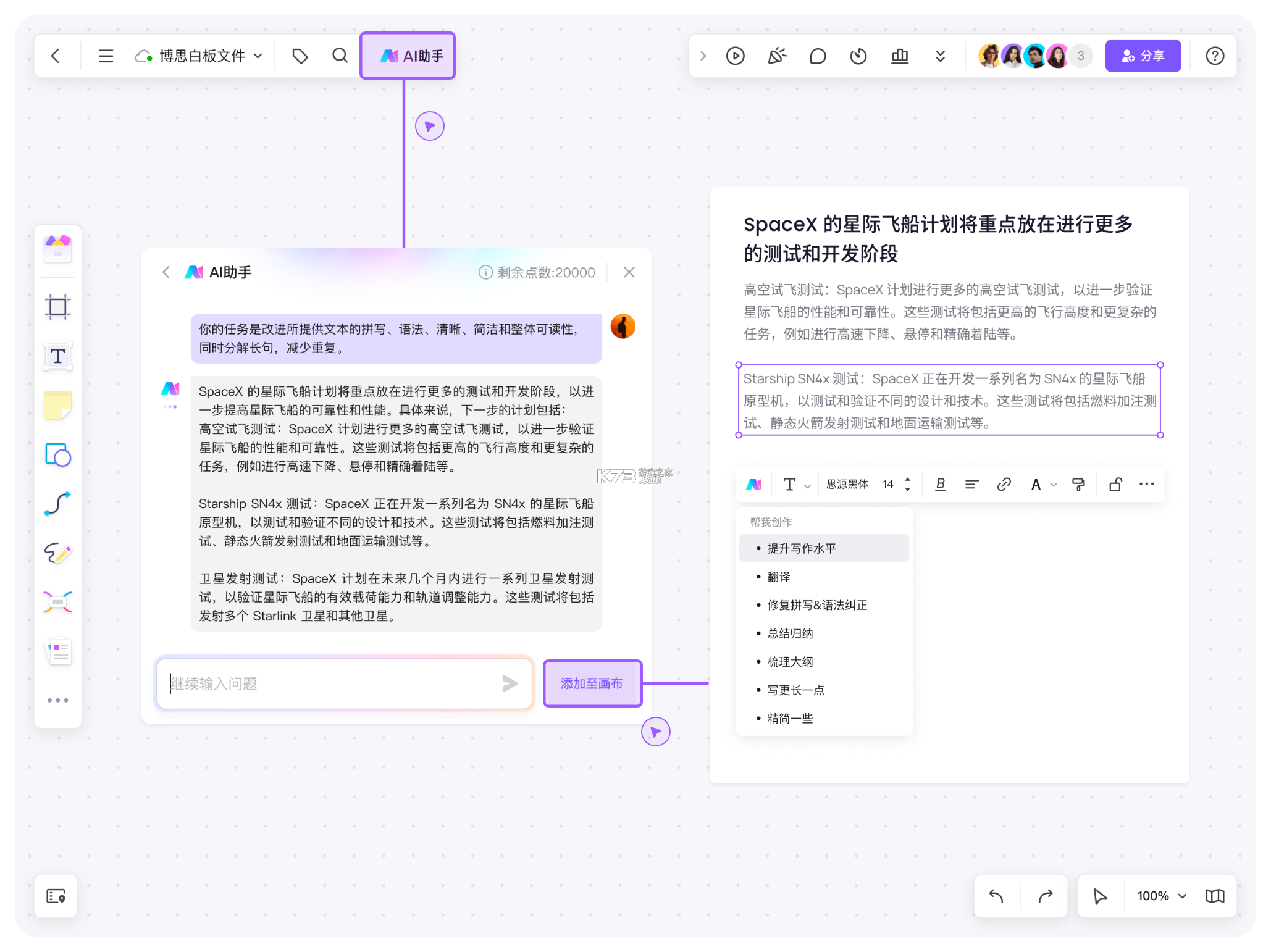Open comments with the speech bubble icon

[x=818, y=56]
